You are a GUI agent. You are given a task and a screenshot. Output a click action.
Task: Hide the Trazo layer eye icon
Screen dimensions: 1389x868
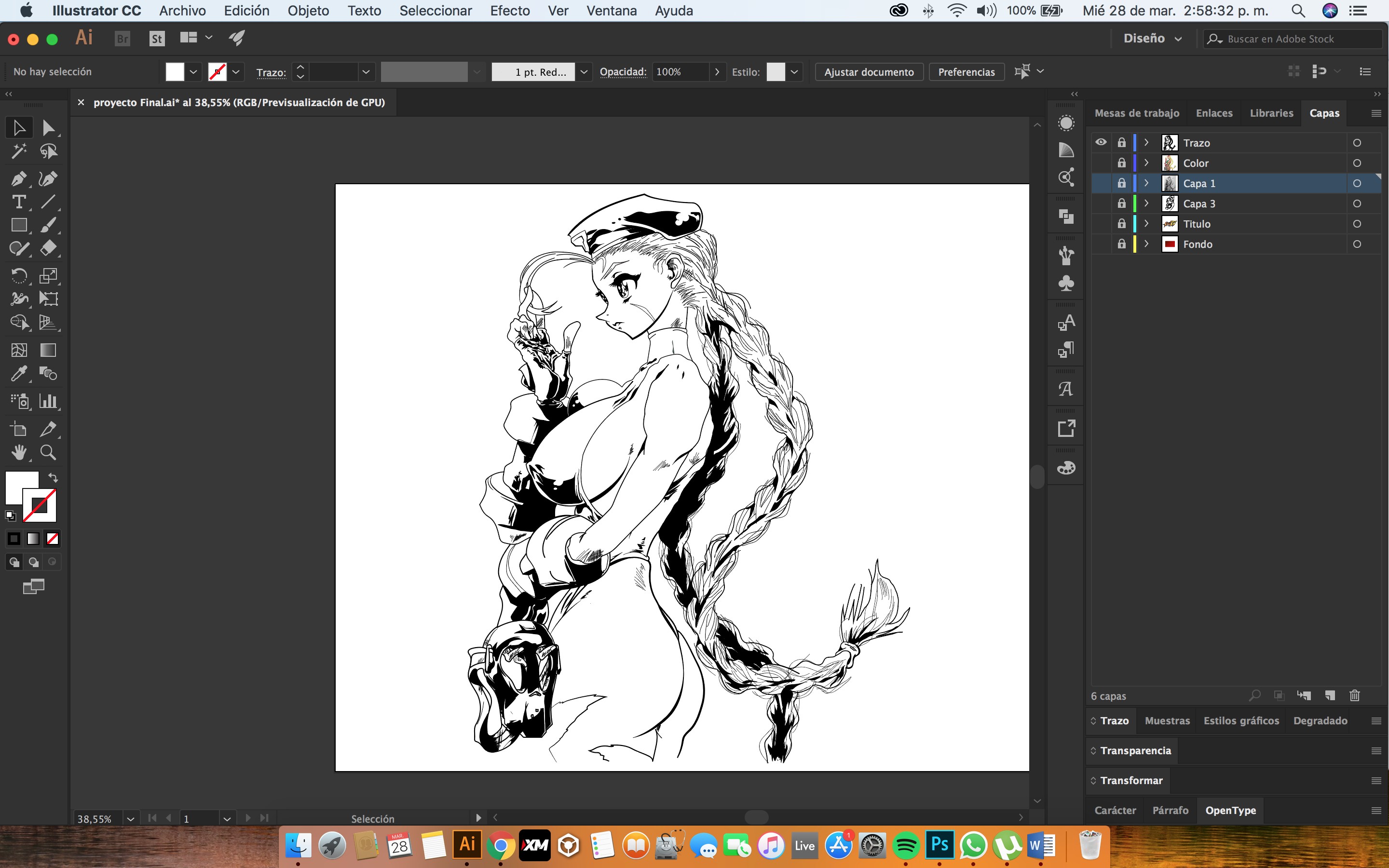click(1101, 142)
